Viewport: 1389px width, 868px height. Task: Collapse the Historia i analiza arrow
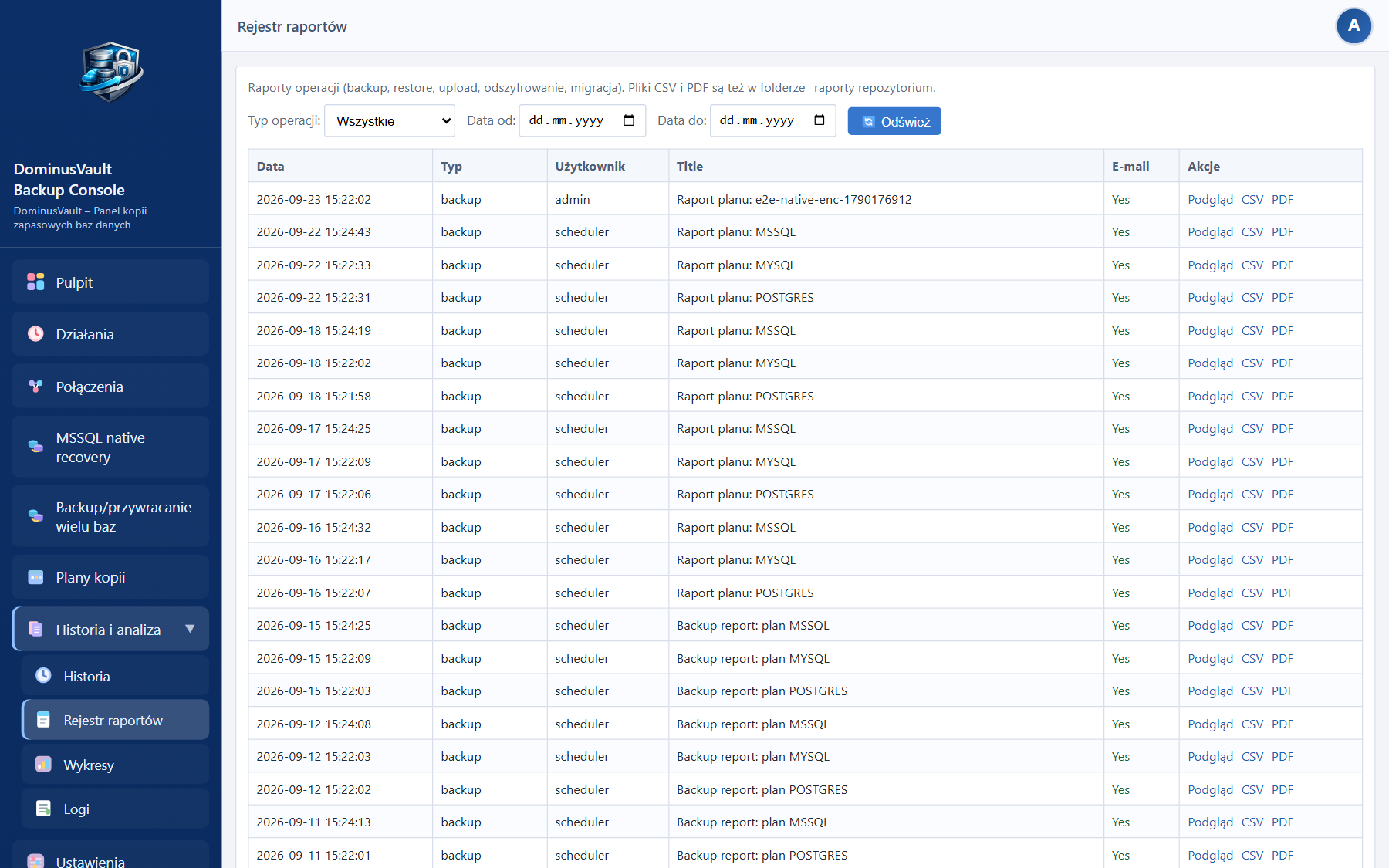click(190, 629)
